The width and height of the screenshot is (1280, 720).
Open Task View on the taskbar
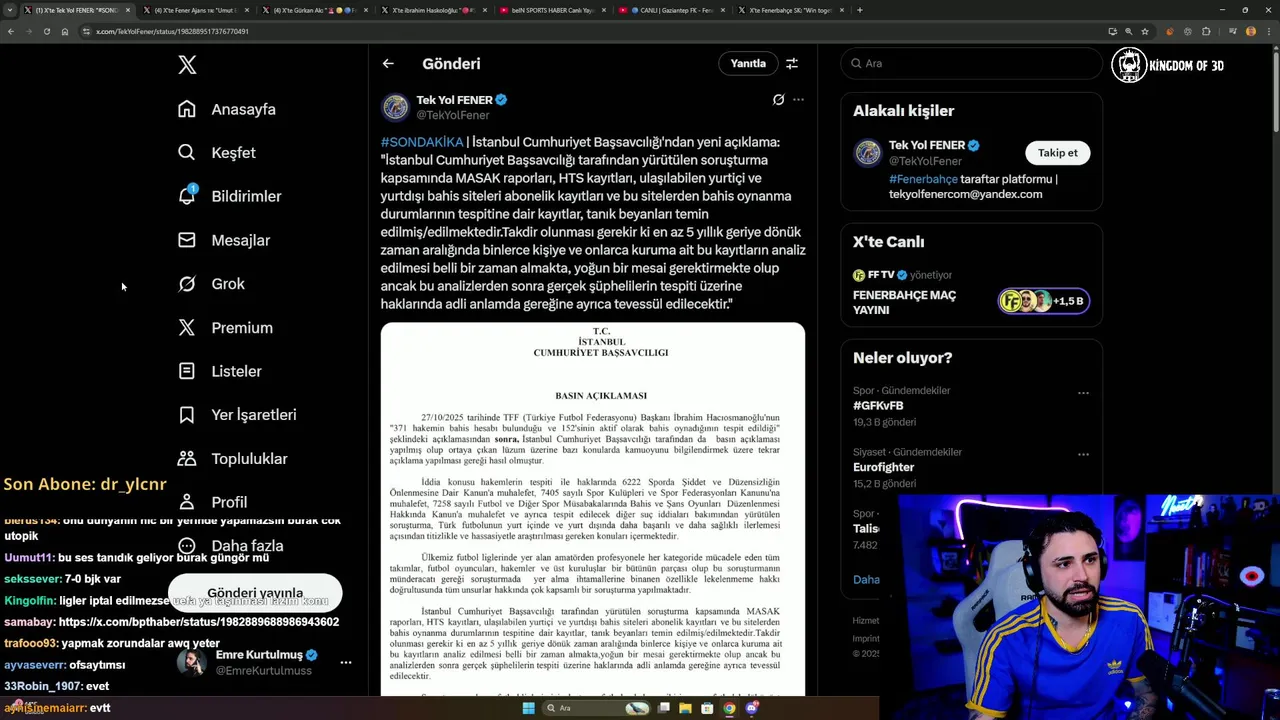click(664, 708)
